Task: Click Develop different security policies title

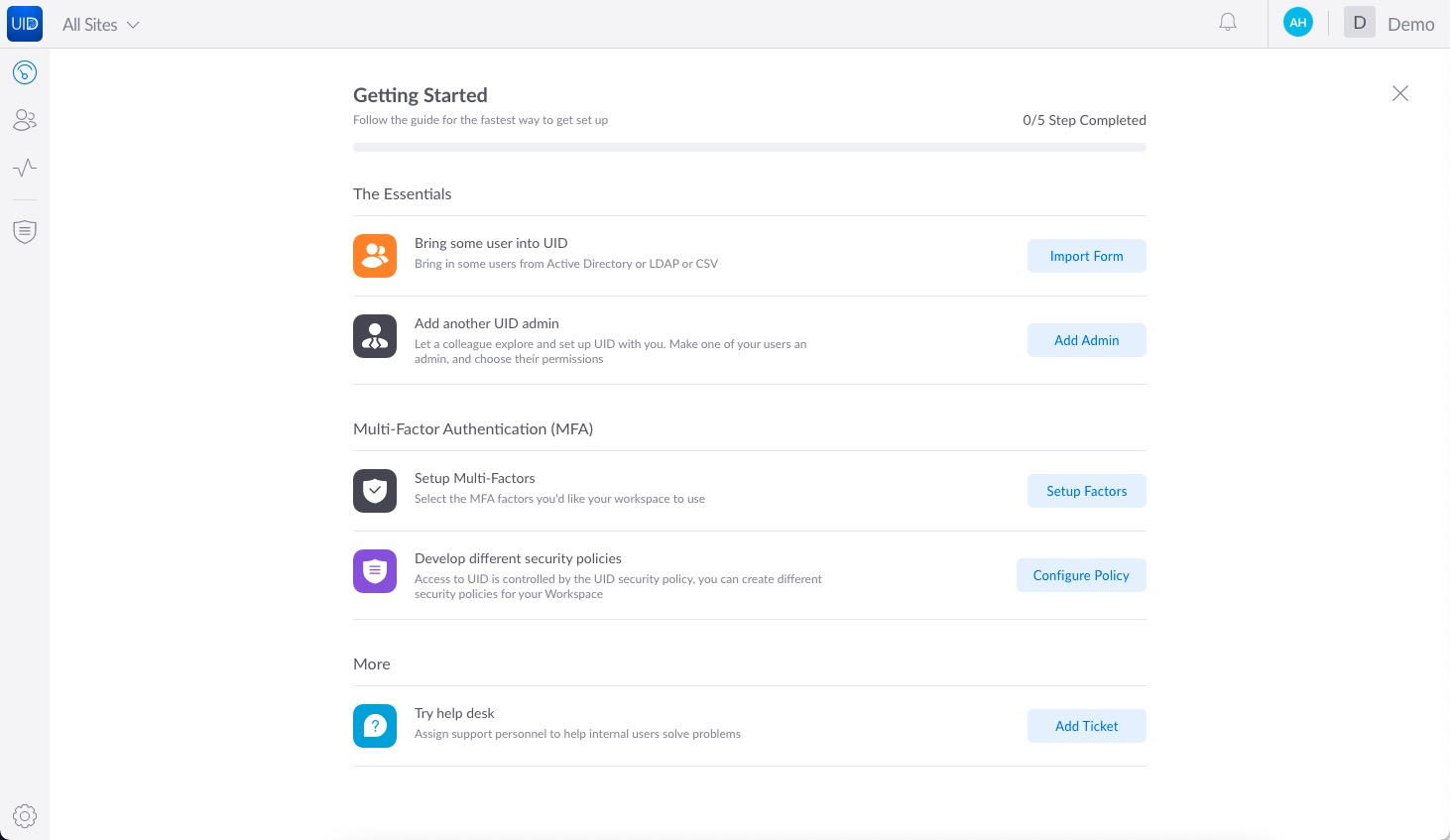Action: click(518, 558)
